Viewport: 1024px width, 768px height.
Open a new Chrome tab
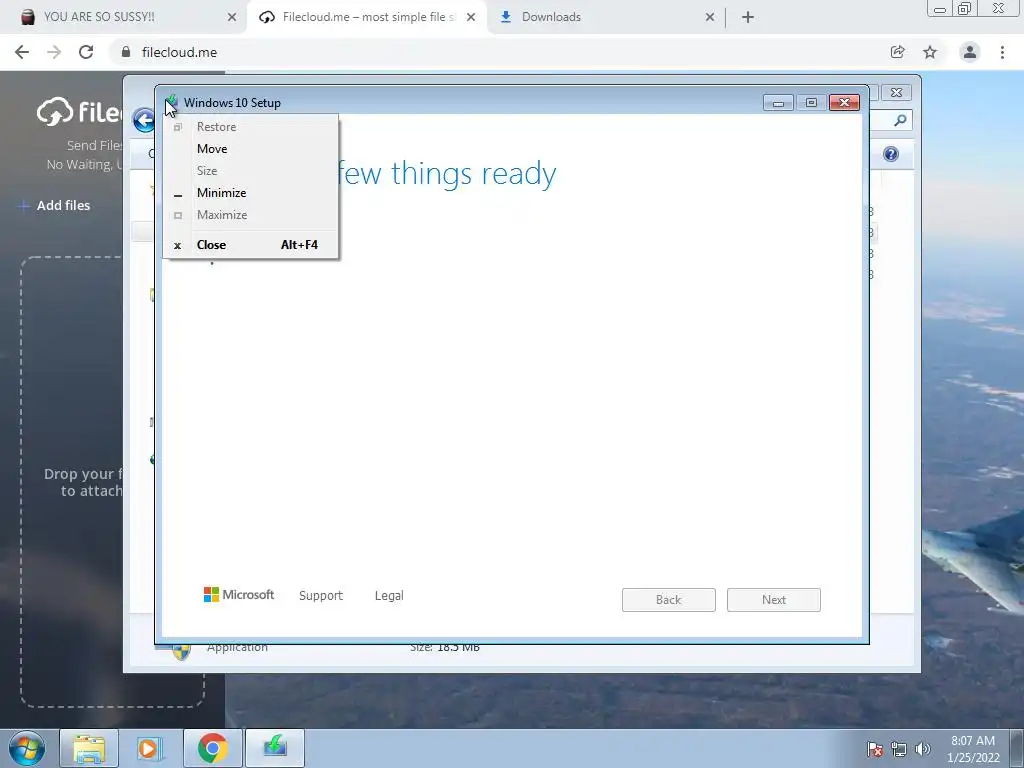(748, 17)
